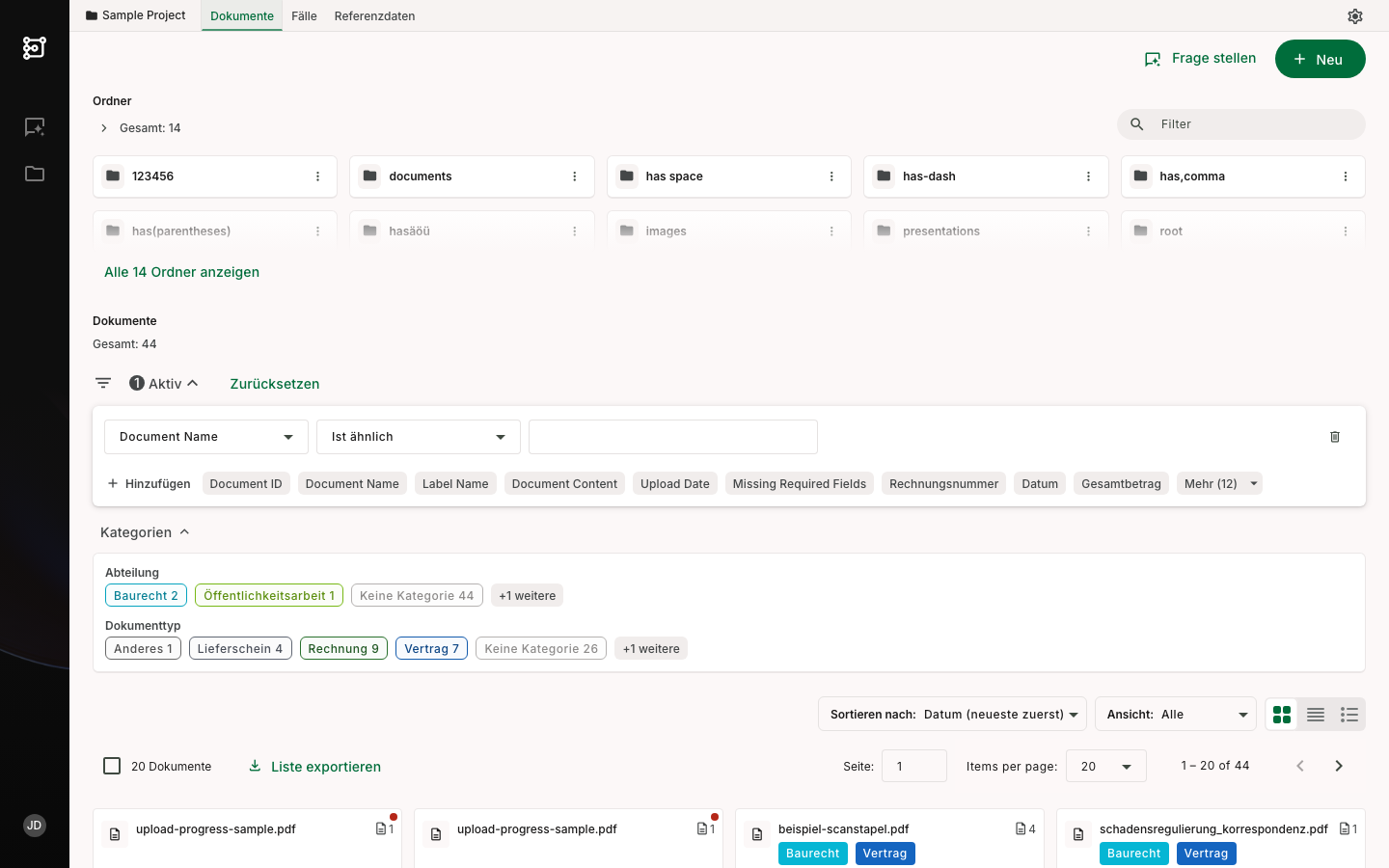Image resolution: width=1389 pixels, height=868 pixels.
Task: Open options menu for folder 123456
Action: coord(317,176)
